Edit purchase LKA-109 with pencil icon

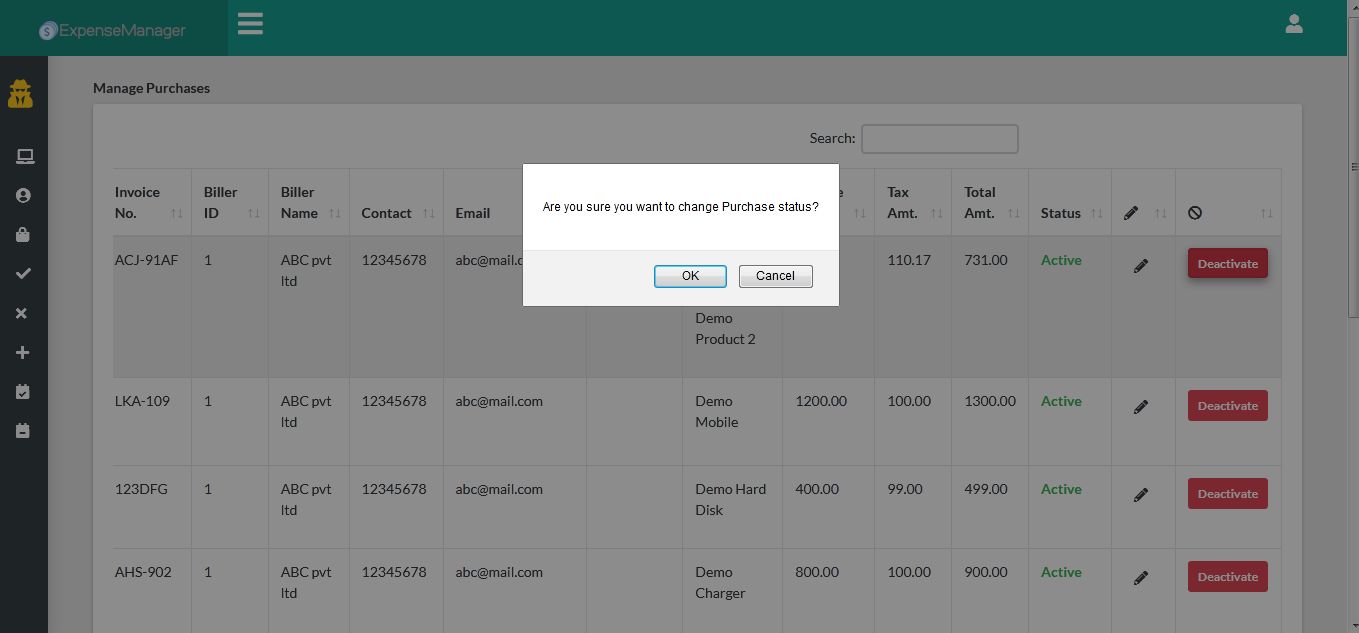[1141, 407]
